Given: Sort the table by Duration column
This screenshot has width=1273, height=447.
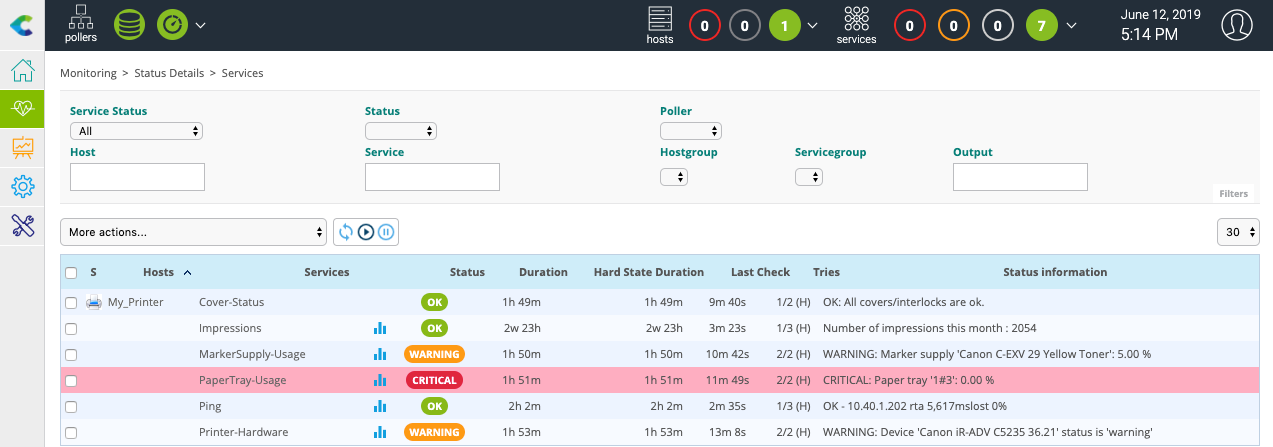Looking at the screenshot, I should click(543, 272).
